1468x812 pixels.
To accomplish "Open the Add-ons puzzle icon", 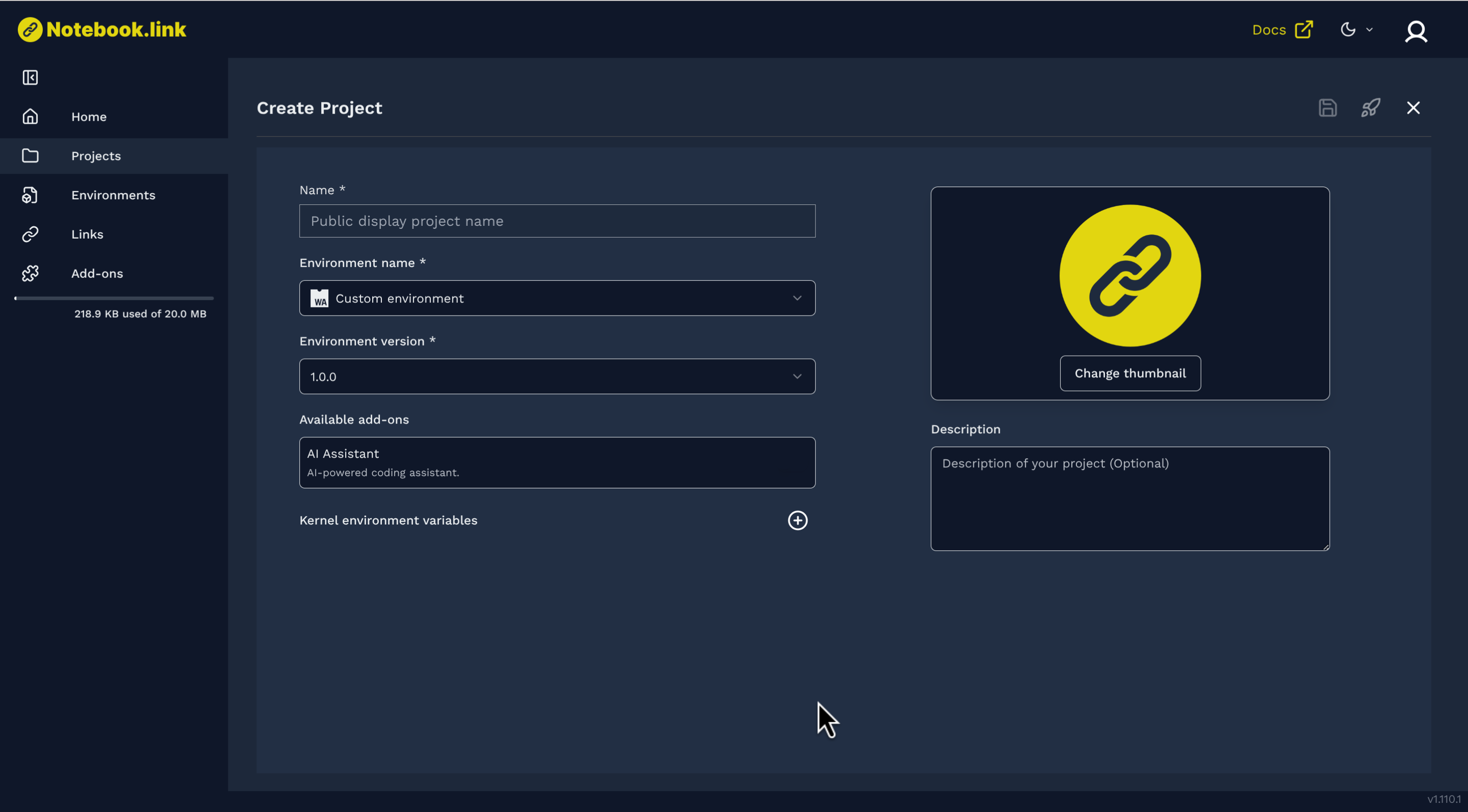I will pyautogui.click(x=30, y=274).
